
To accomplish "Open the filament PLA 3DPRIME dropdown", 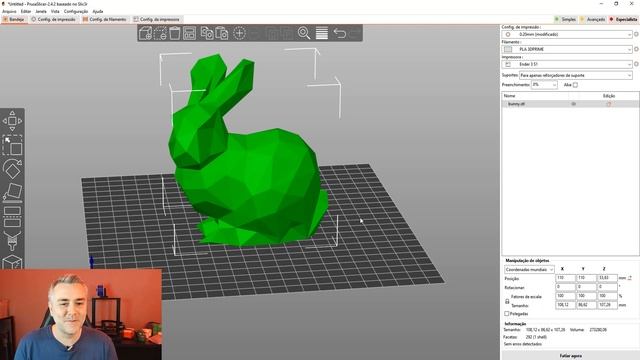I will point(567,49).
